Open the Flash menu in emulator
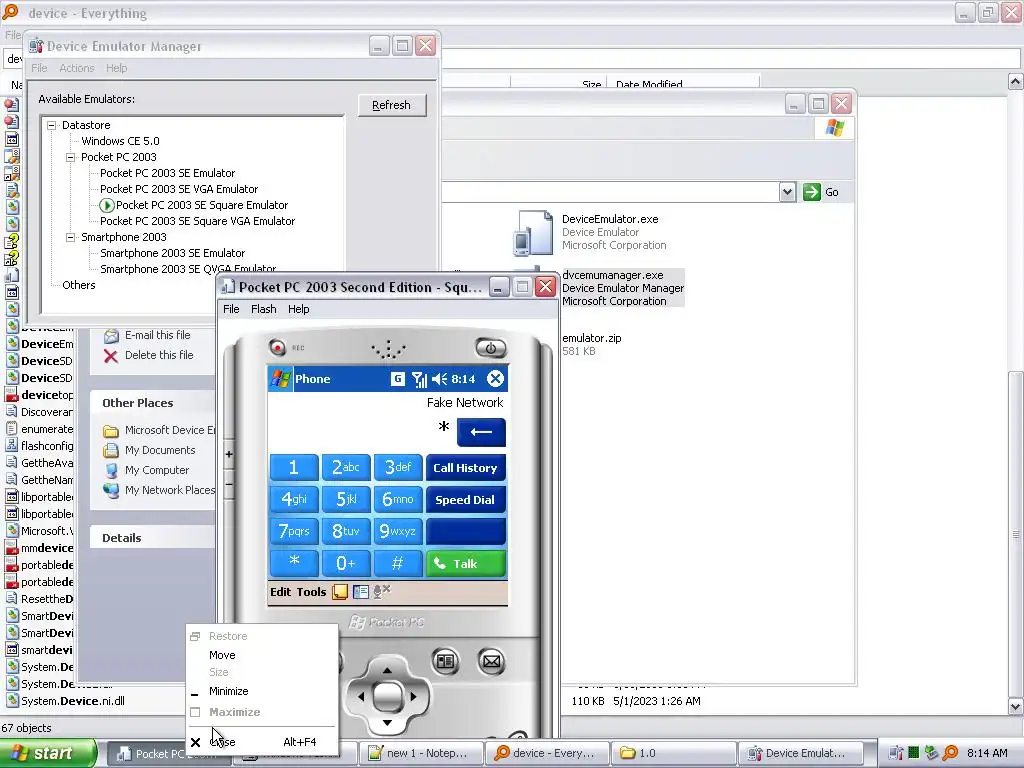Viewport: 1024px width, 768px height. (x=264, y=309)
